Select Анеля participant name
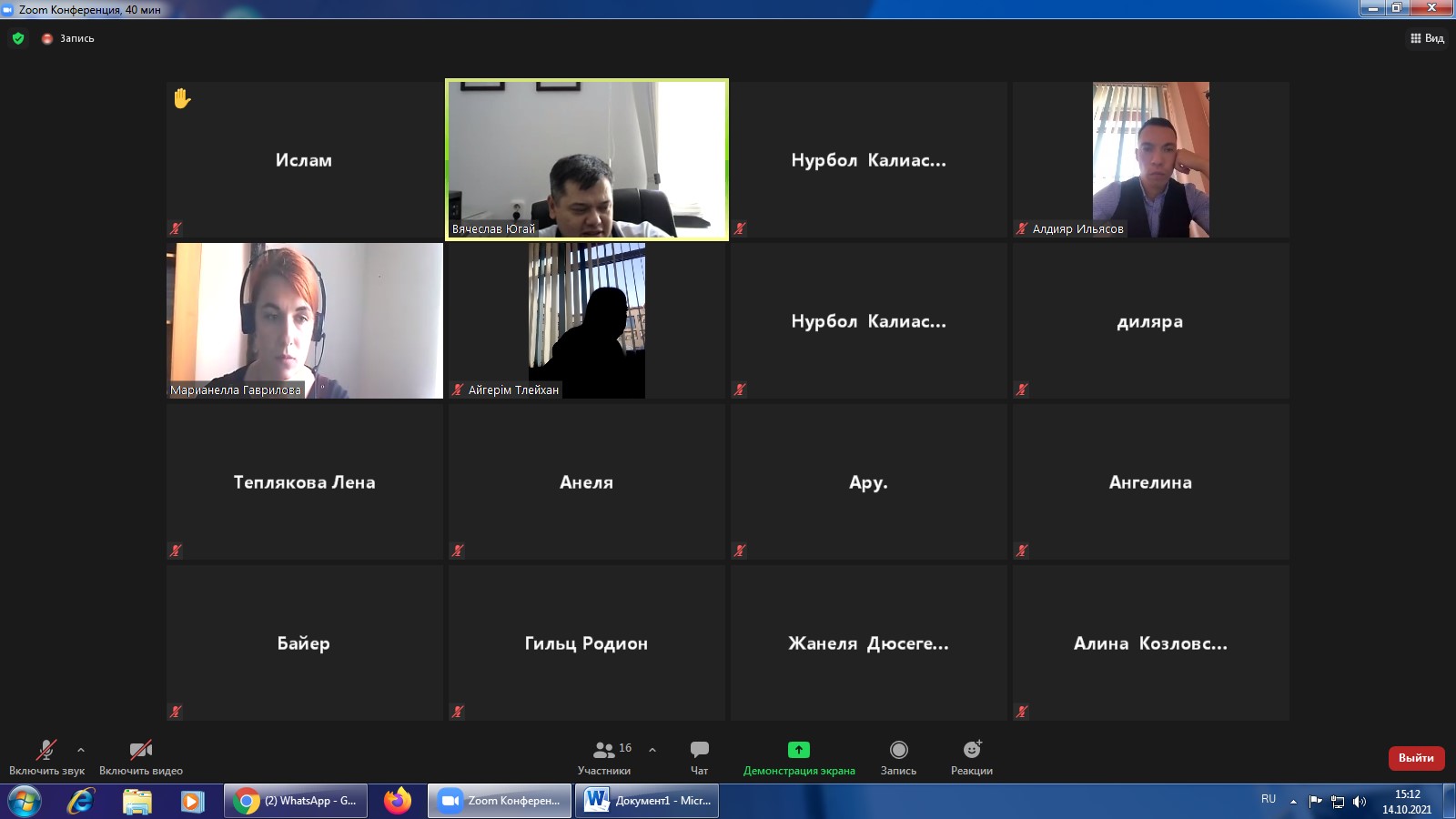Screen dimensions: 1456x819 click(x=586, y=482)
